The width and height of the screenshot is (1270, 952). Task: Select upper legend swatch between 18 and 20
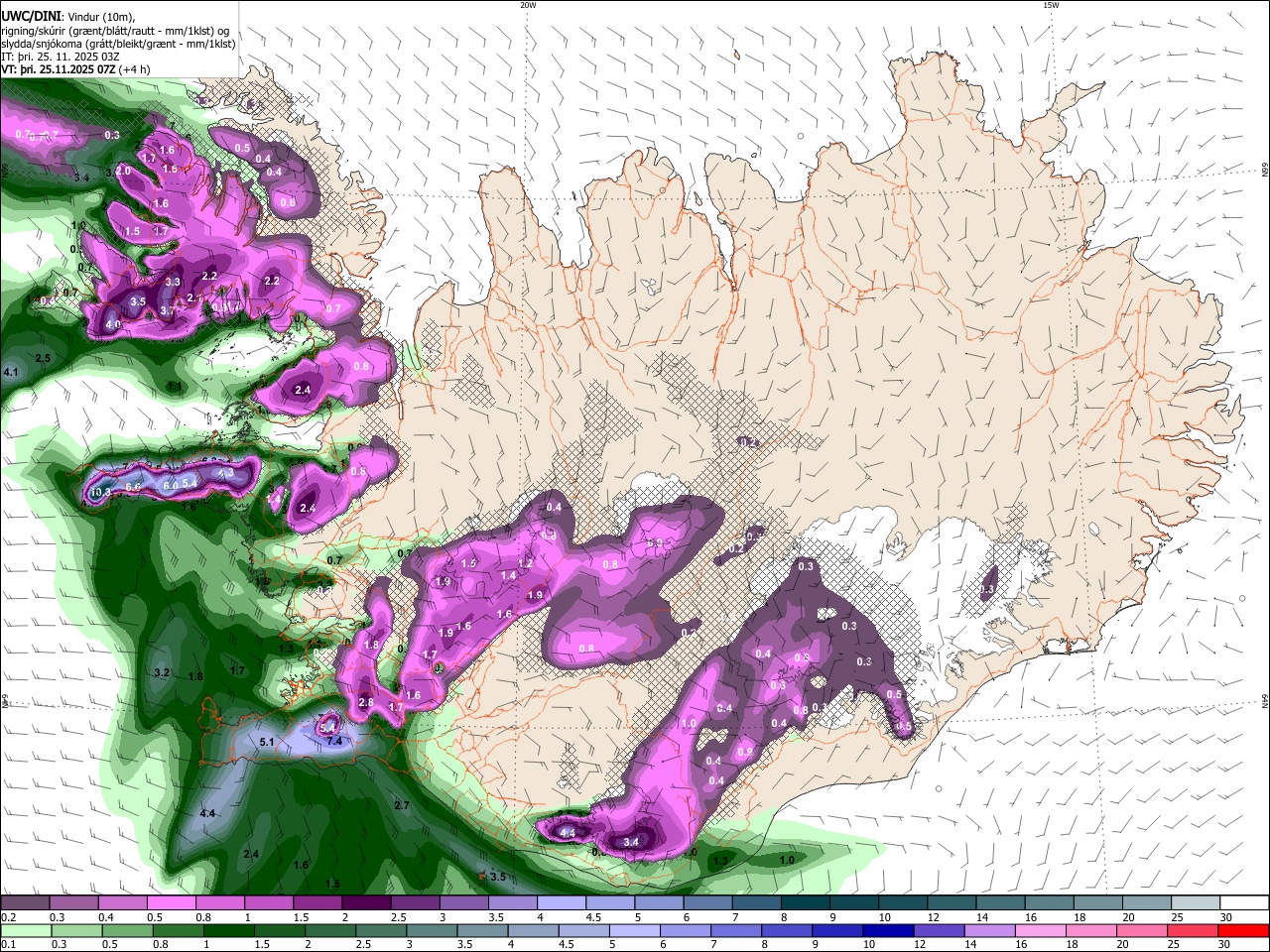tap(1098, 903)
